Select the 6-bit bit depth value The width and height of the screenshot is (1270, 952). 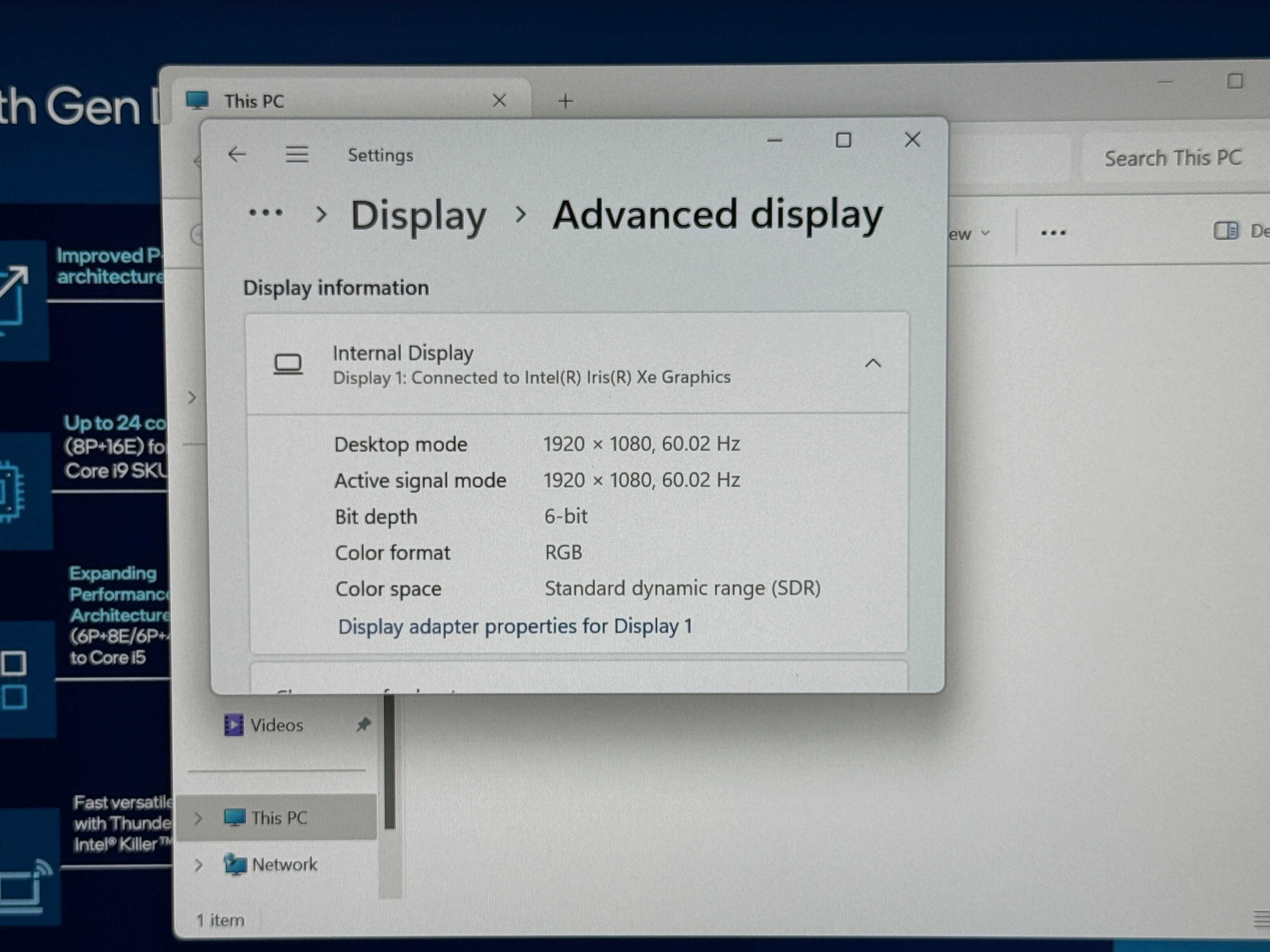565,516
